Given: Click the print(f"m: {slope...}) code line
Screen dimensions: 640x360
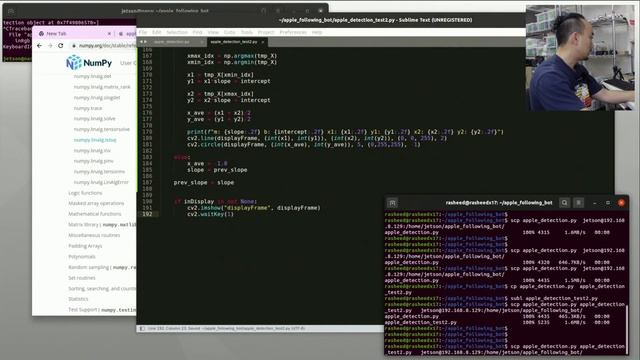Looking at the screenshot, I should (x=345, y=132).
